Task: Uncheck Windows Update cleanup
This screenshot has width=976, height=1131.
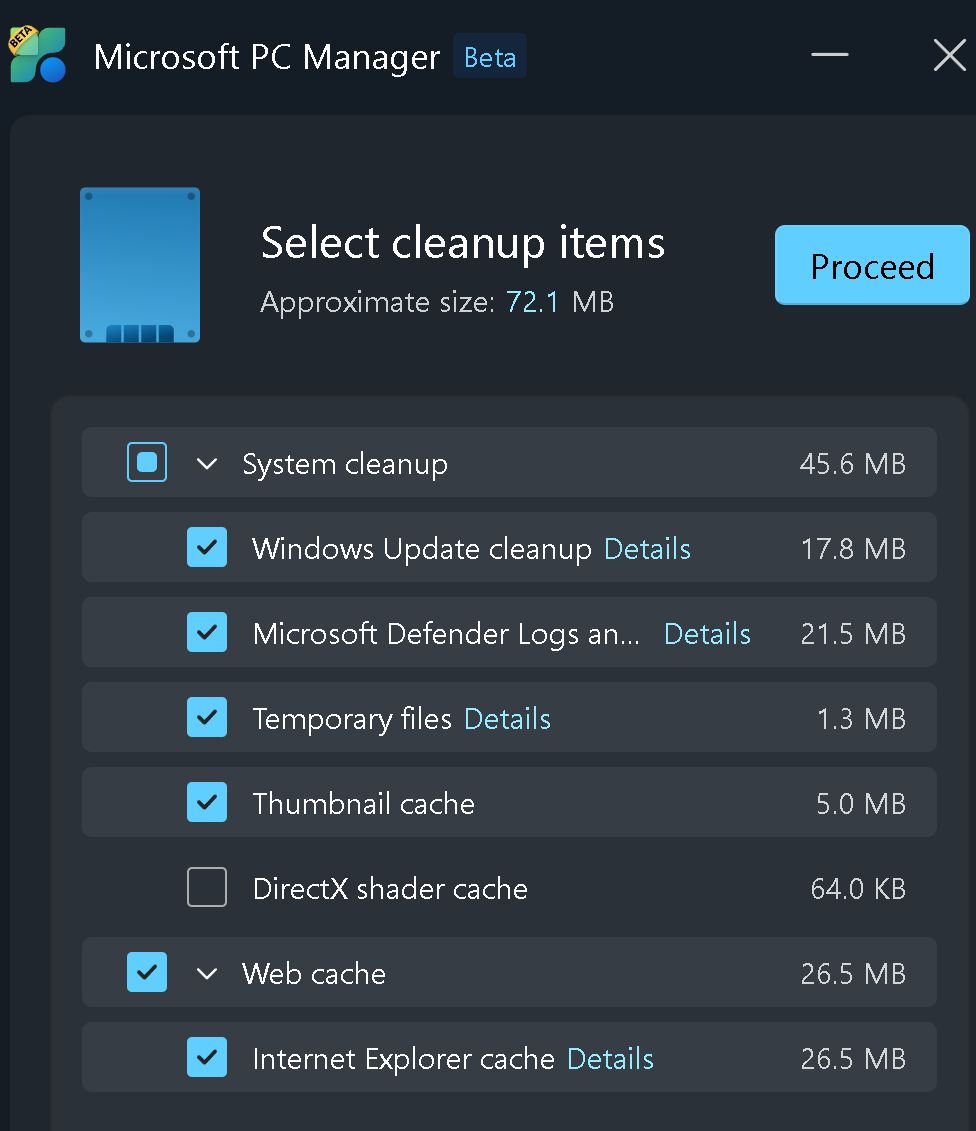Action: coord(207,547)
